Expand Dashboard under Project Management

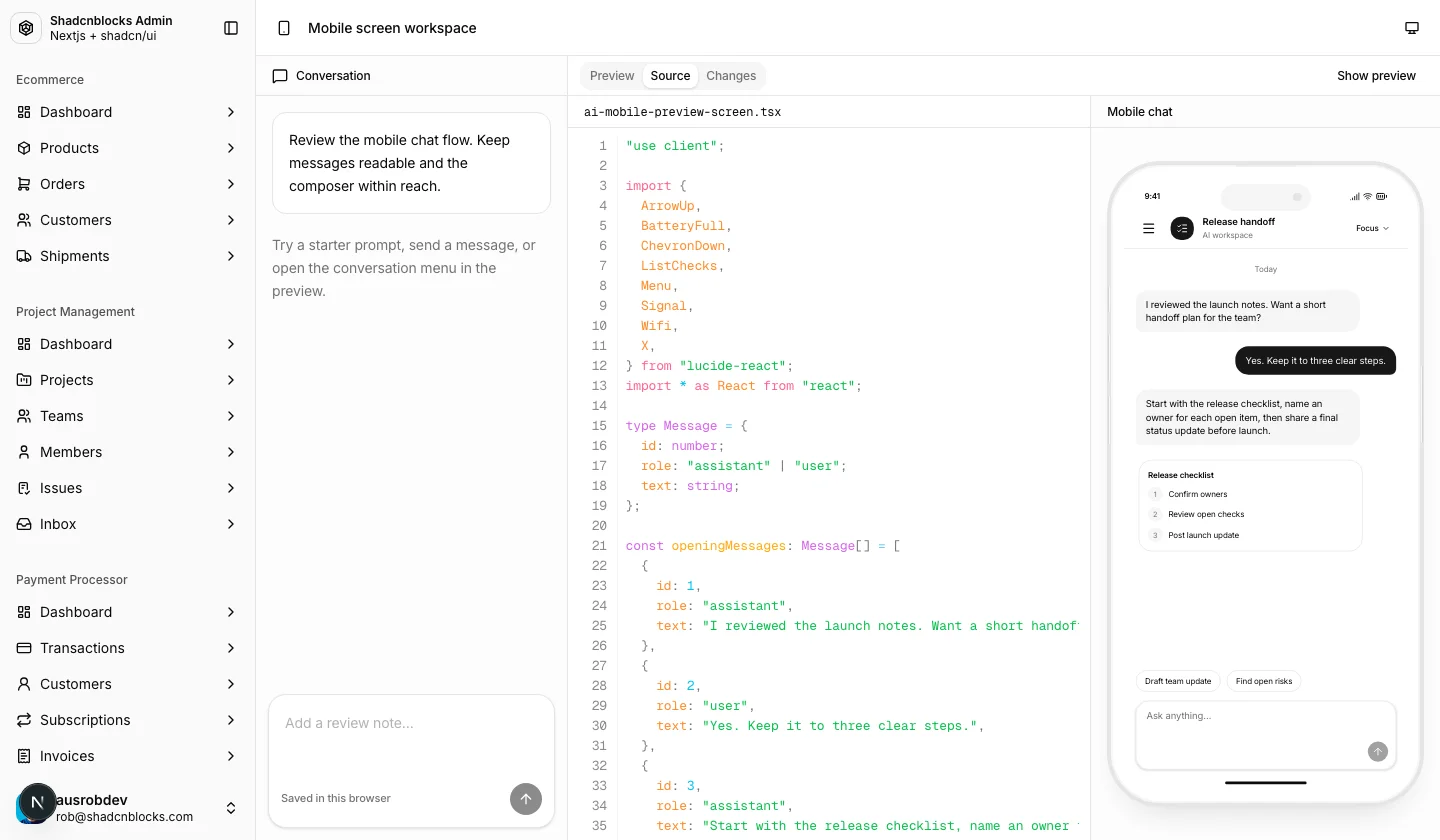(x=231, y=344)
